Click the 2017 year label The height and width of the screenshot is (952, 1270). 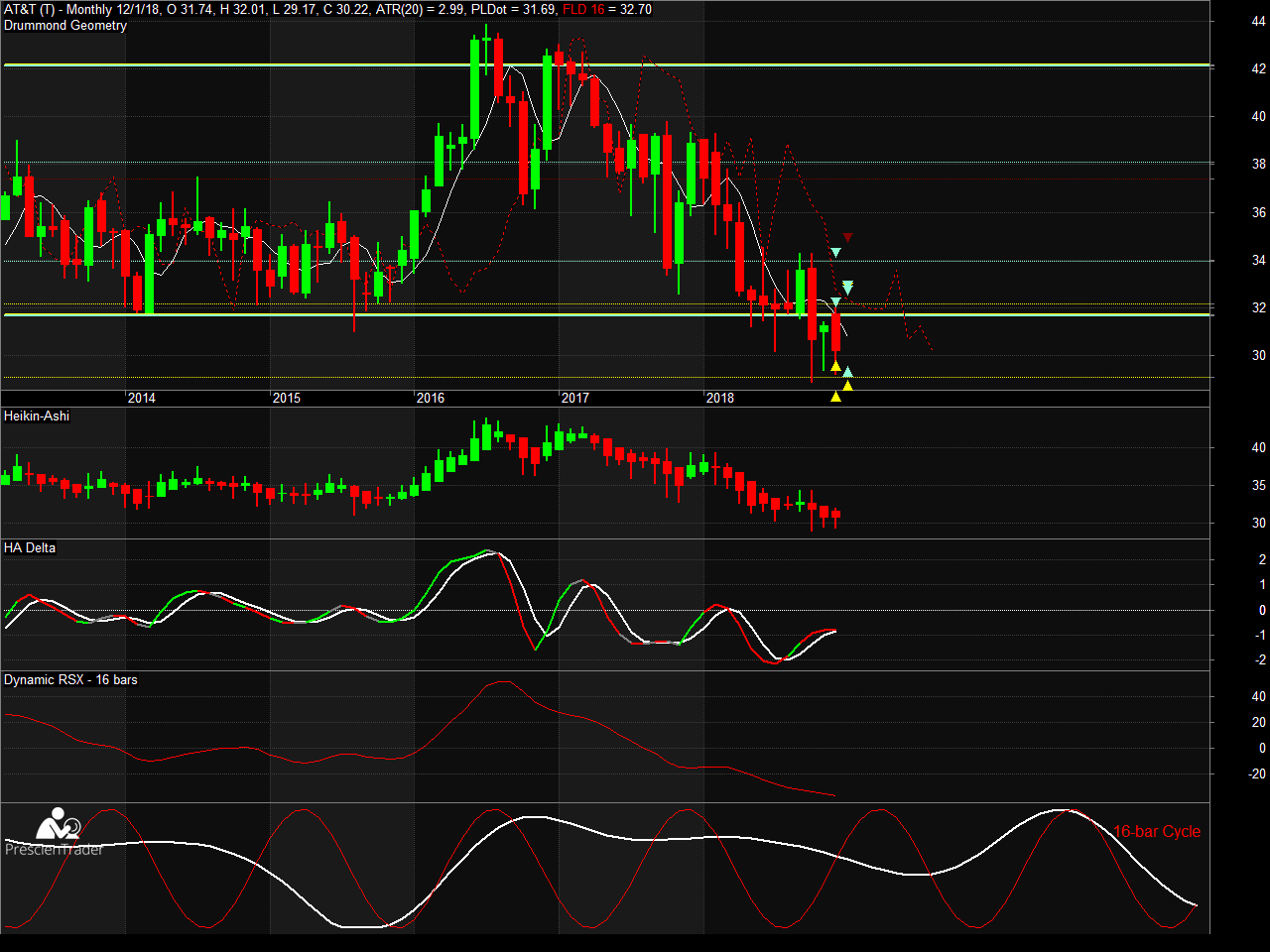pos(575,399)
